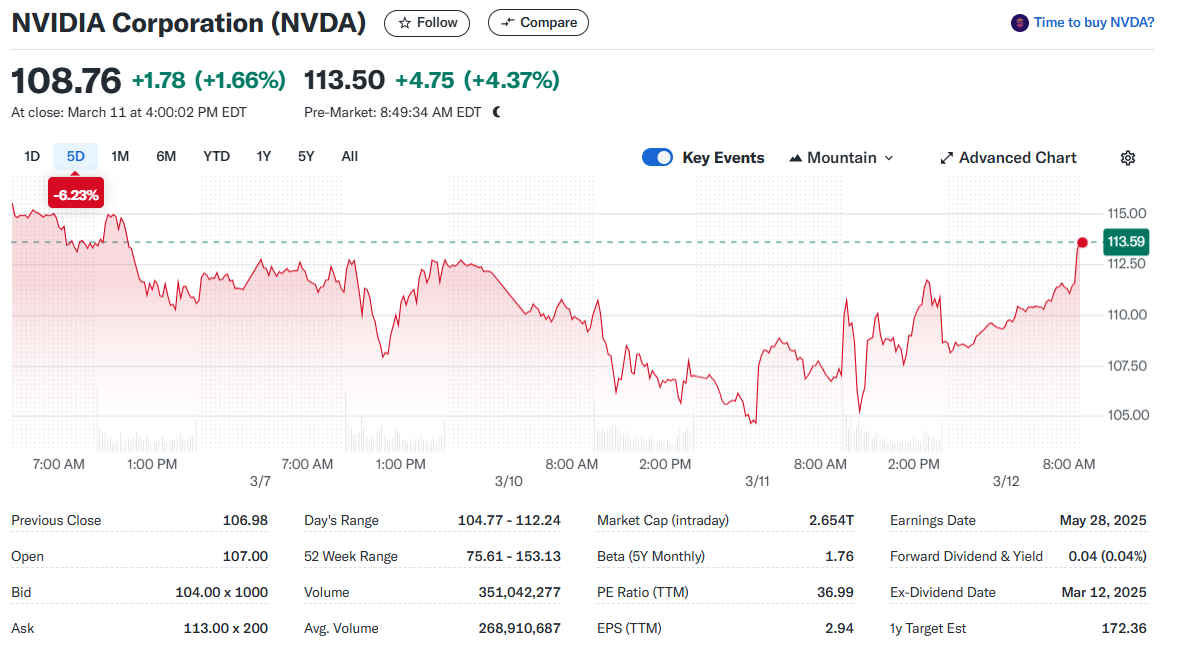This screenshot has height=650, width=1178.
Task: Click Beta (5Y Monthly) value 1.76
Action: pyautogui.click(x=839, y=556)
